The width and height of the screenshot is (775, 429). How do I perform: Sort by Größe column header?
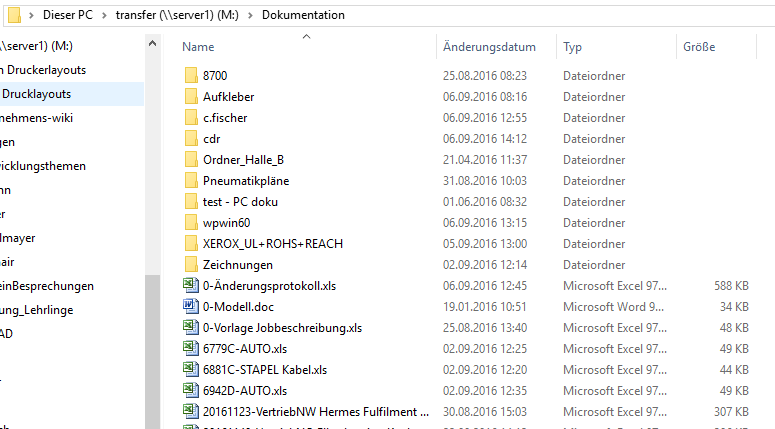click(699, 47)
